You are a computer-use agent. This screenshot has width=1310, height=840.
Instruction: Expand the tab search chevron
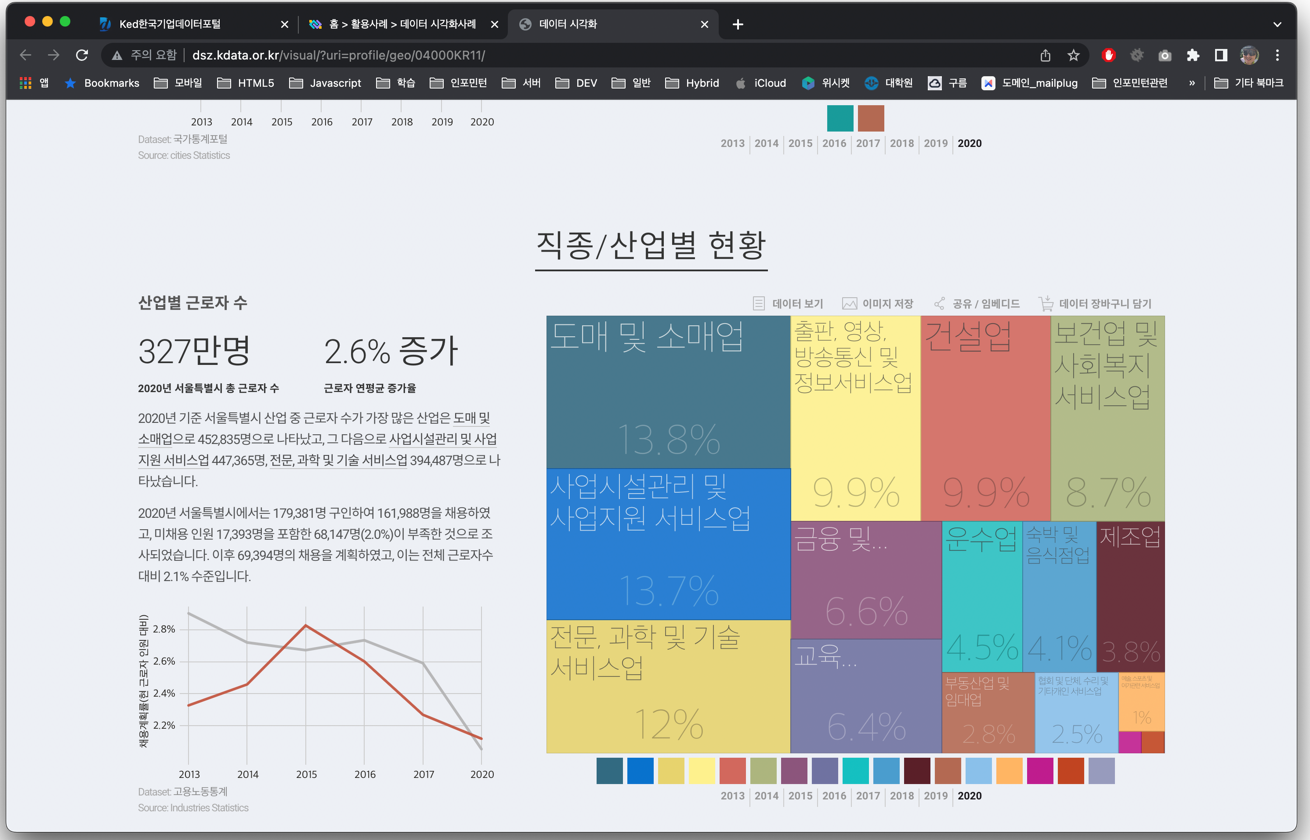(1277, 24)
